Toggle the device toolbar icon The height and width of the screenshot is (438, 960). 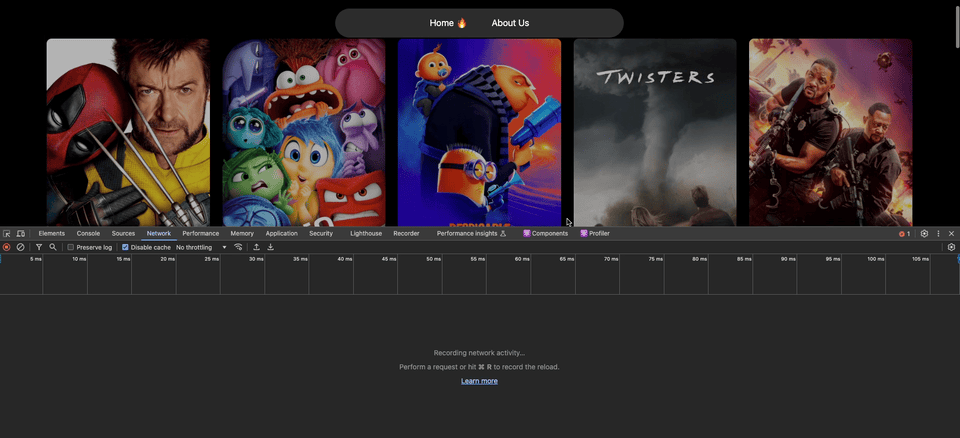(21, 233)
